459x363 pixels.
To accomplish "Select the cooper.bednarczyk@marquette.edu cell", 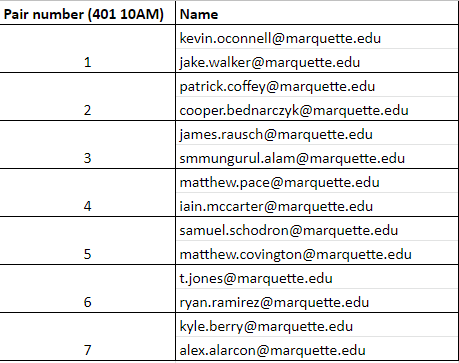I will tap(317, 109).
